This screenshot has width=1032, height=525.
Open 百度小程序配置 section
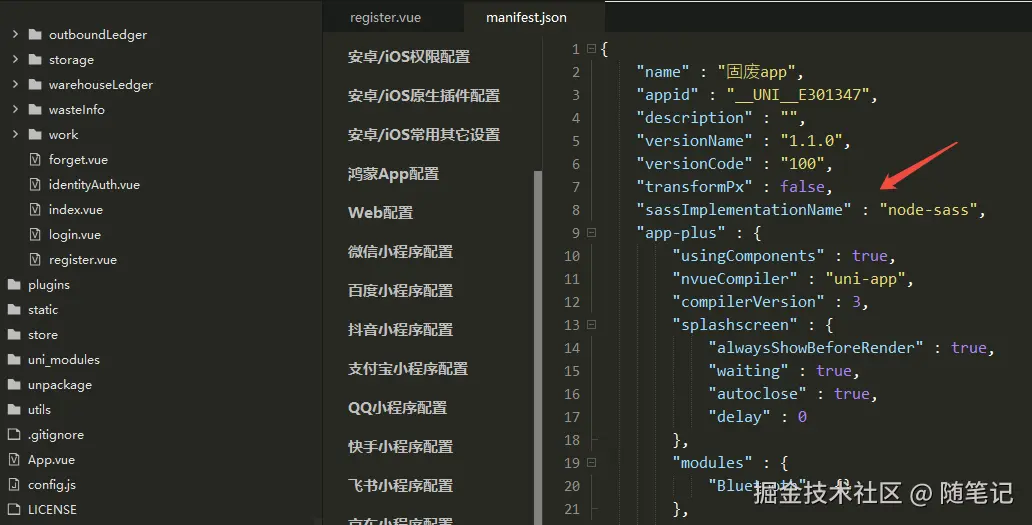tap(400, 291)
